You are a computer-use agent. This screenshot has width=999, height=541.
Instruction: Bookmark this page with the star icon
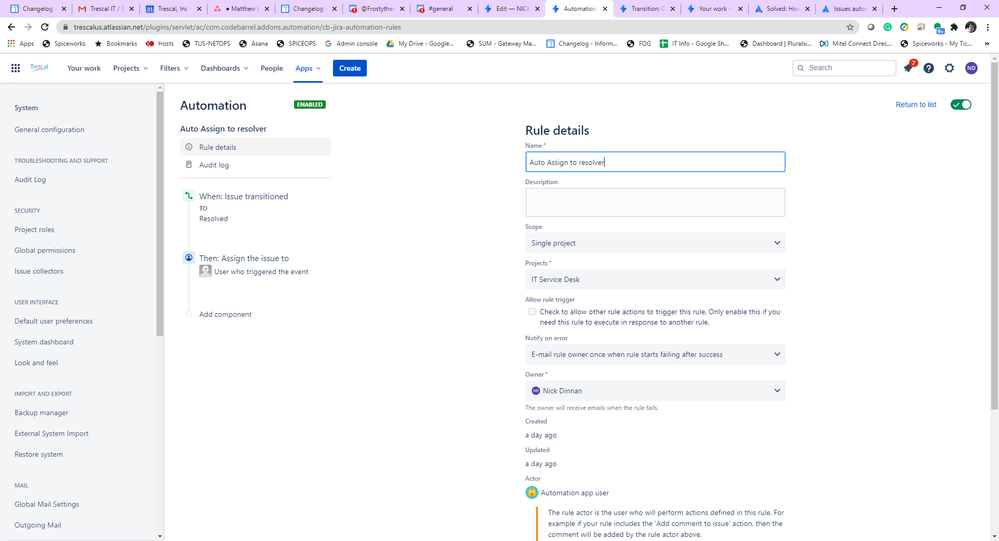click(x=850, y=27)
